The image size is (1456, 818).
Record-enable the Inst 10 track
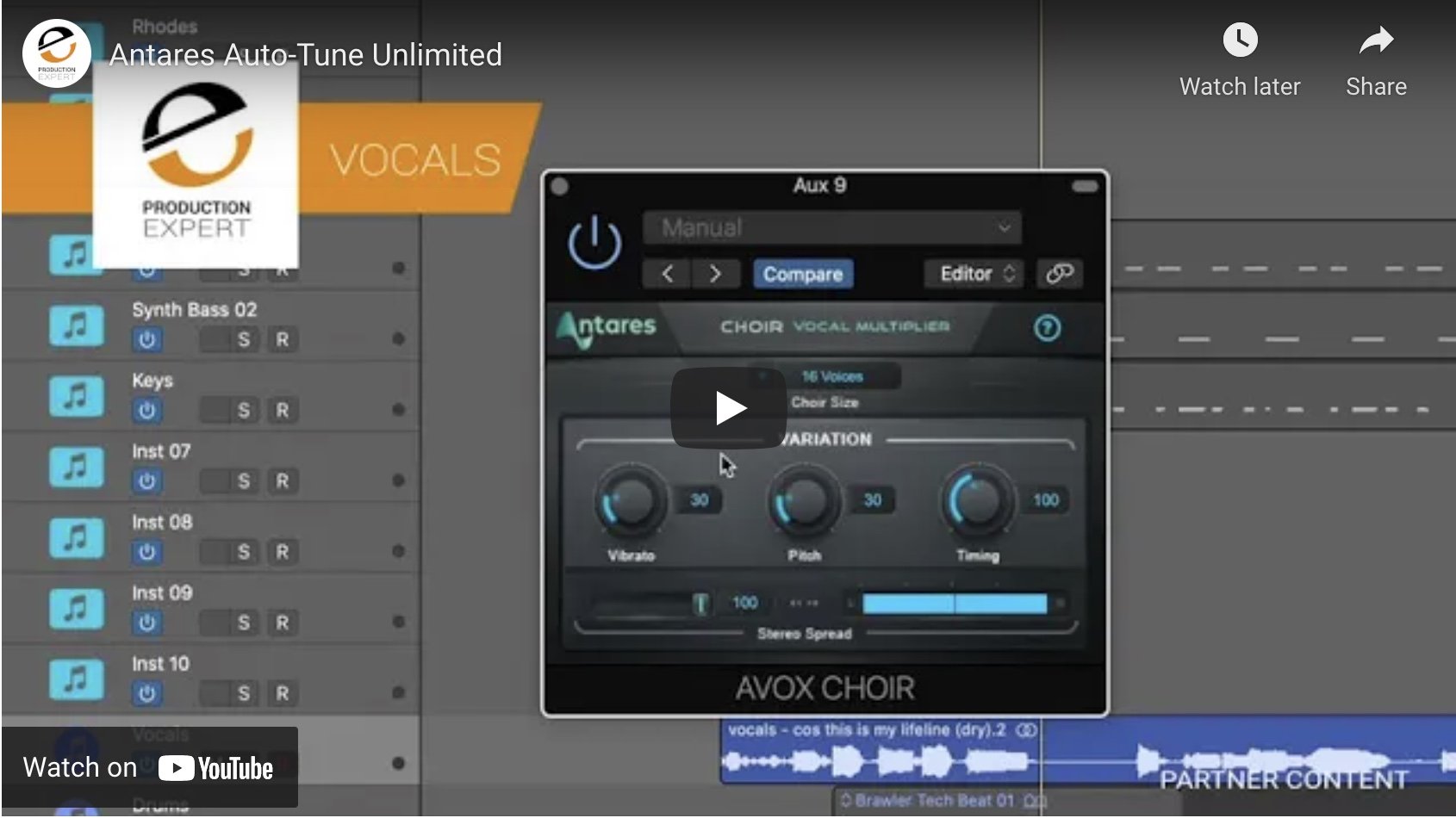pyautogui.click(x=282, y=692)
